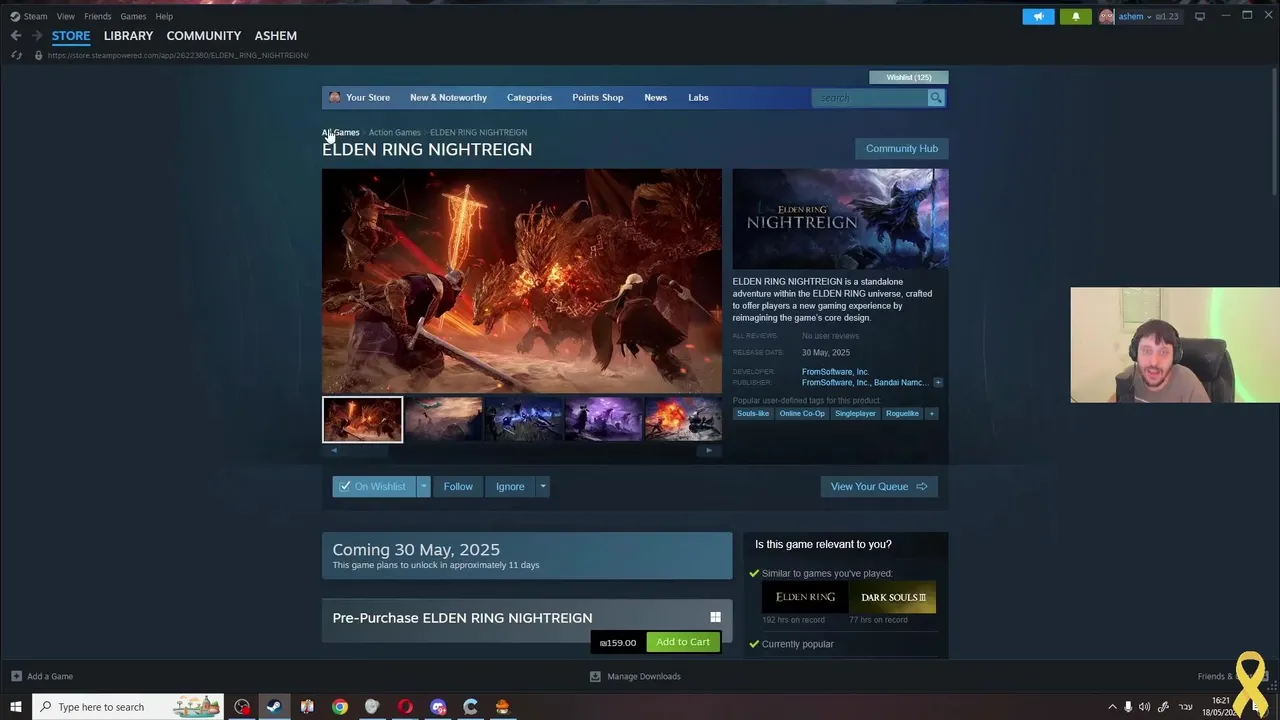This screenshot has width=1280, height=720.
Task: Toggle the On Wishlist checkbox button
Action: tap(374, 486)
